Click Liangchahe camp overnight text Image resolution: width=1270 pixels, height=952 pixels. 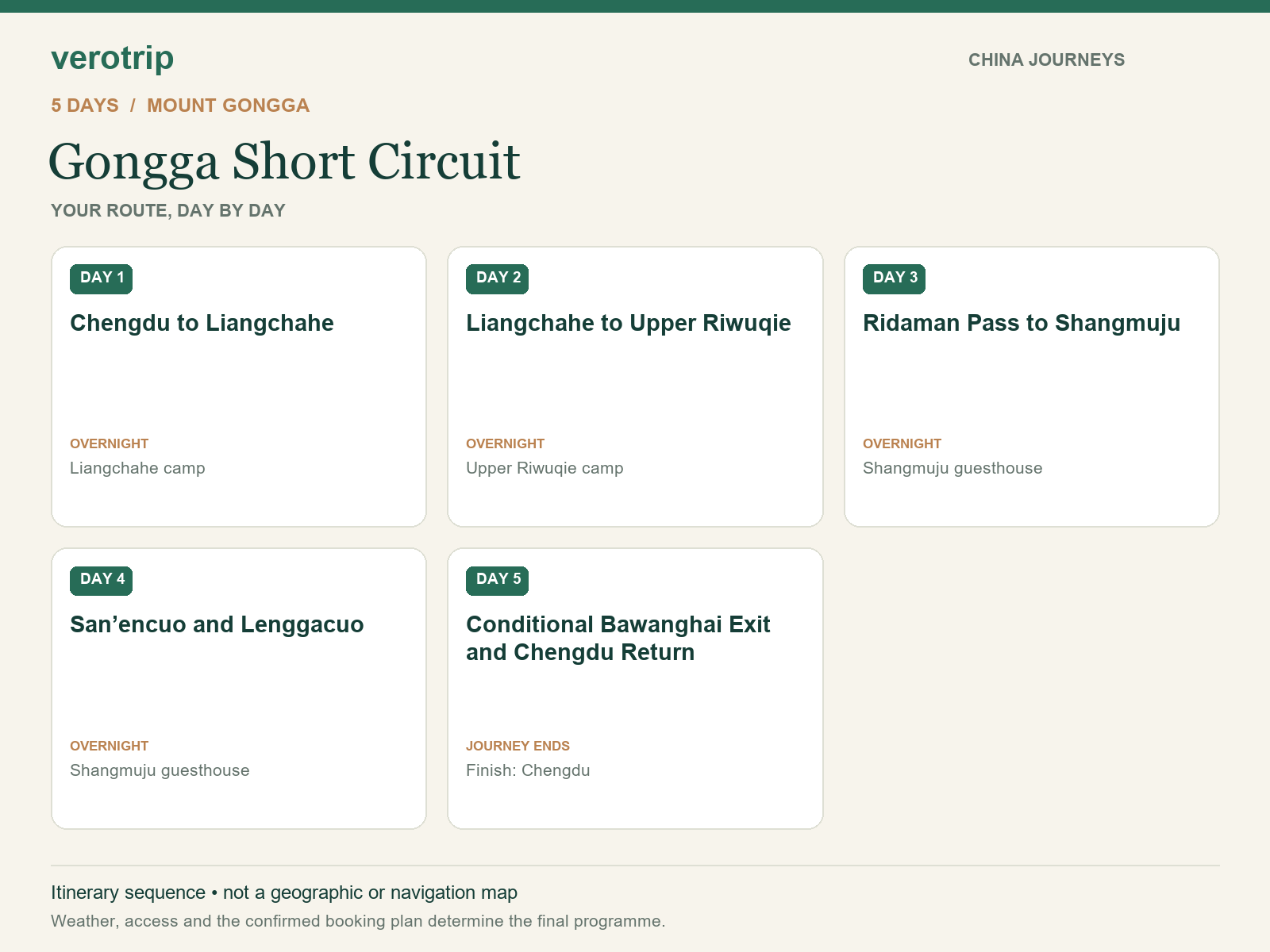click(x=137, y=468)
